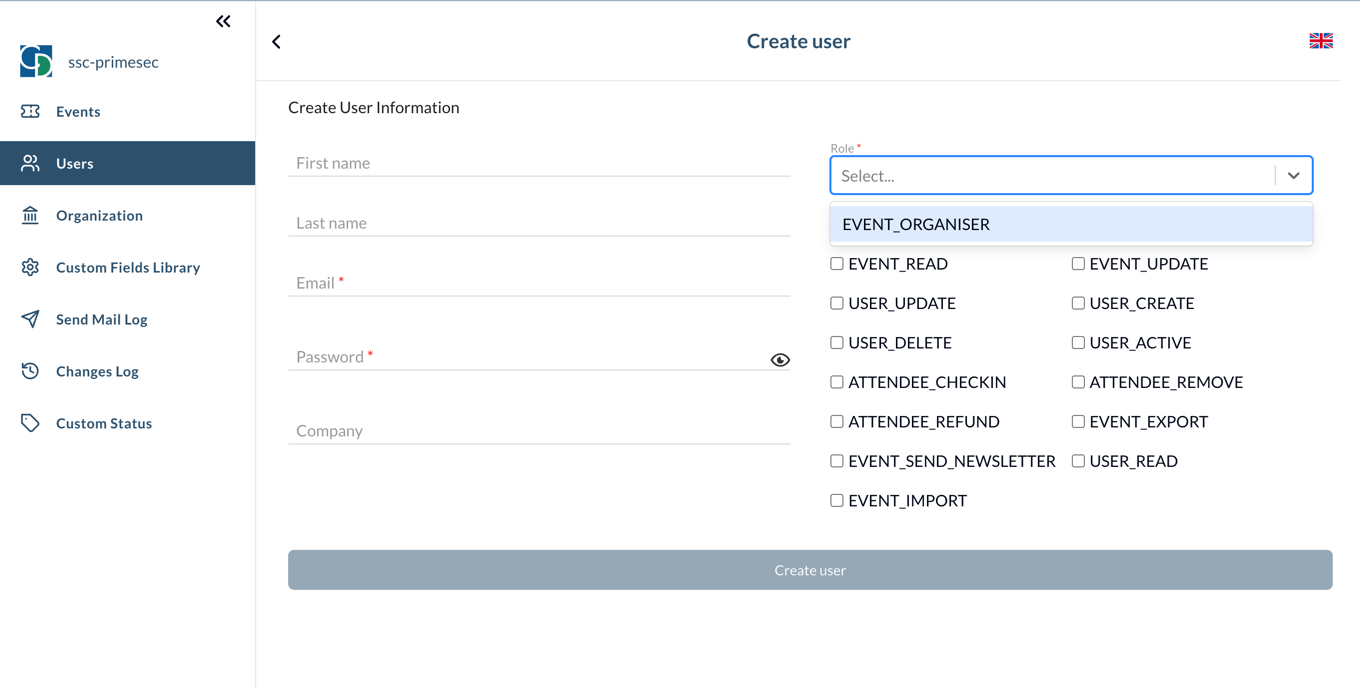Go back using the left arrow
The width and height of the screenshot is (1360, 688).
276,41
